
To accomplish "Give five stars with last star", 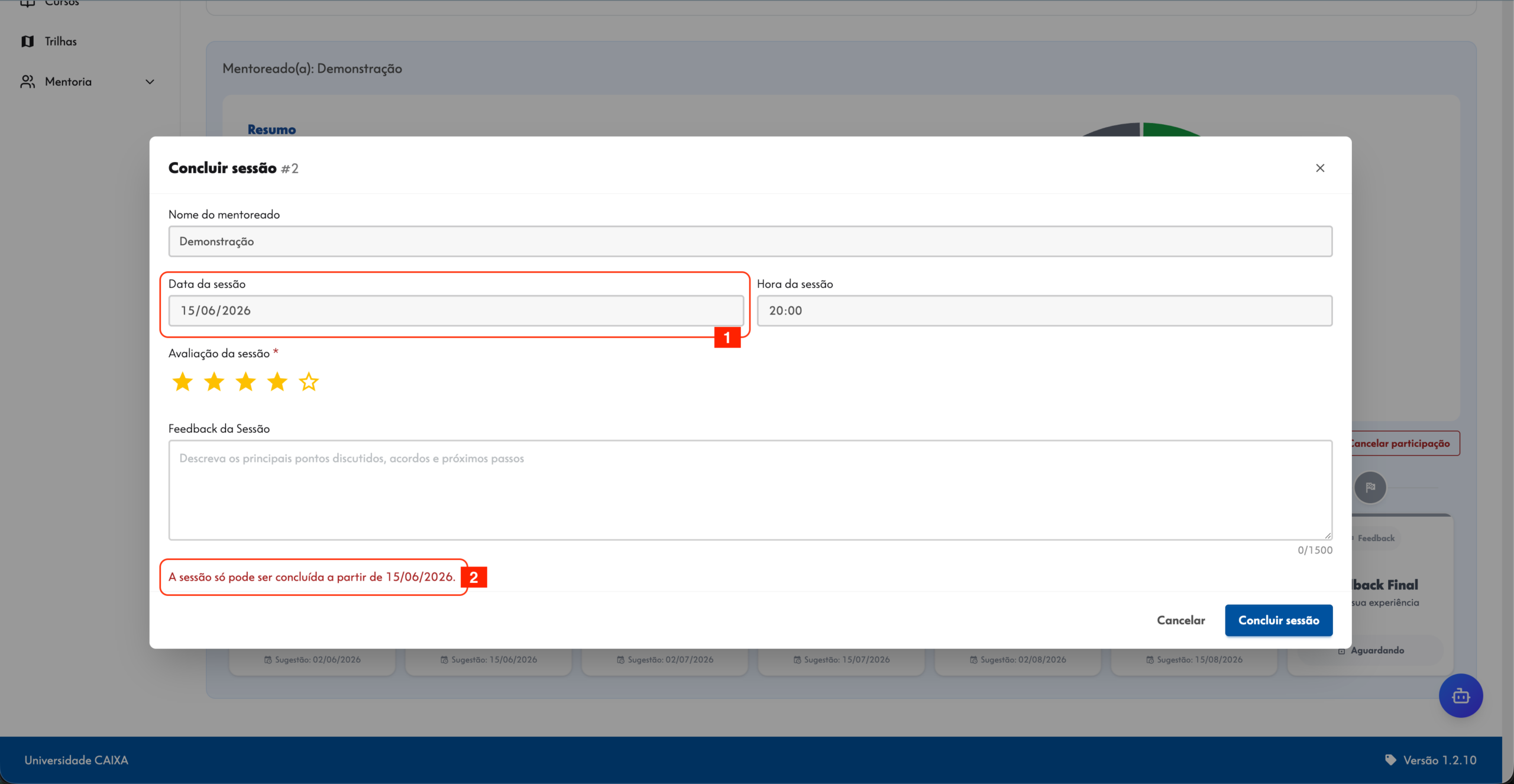I will 309,382.
